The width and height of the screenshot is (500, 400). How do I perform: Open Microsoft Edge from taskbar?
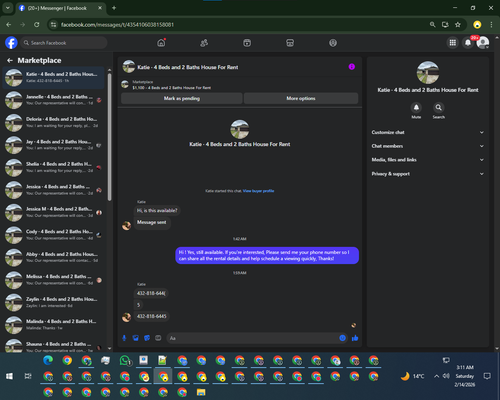tap(48, 360)
